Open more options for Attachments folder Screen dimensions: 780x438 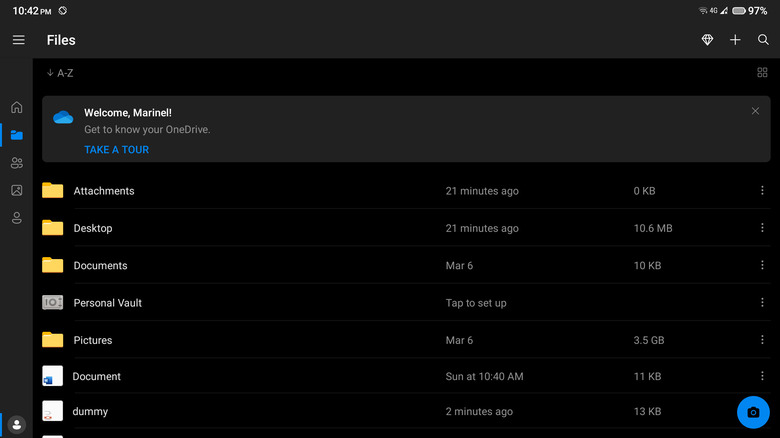coord(762,191)
